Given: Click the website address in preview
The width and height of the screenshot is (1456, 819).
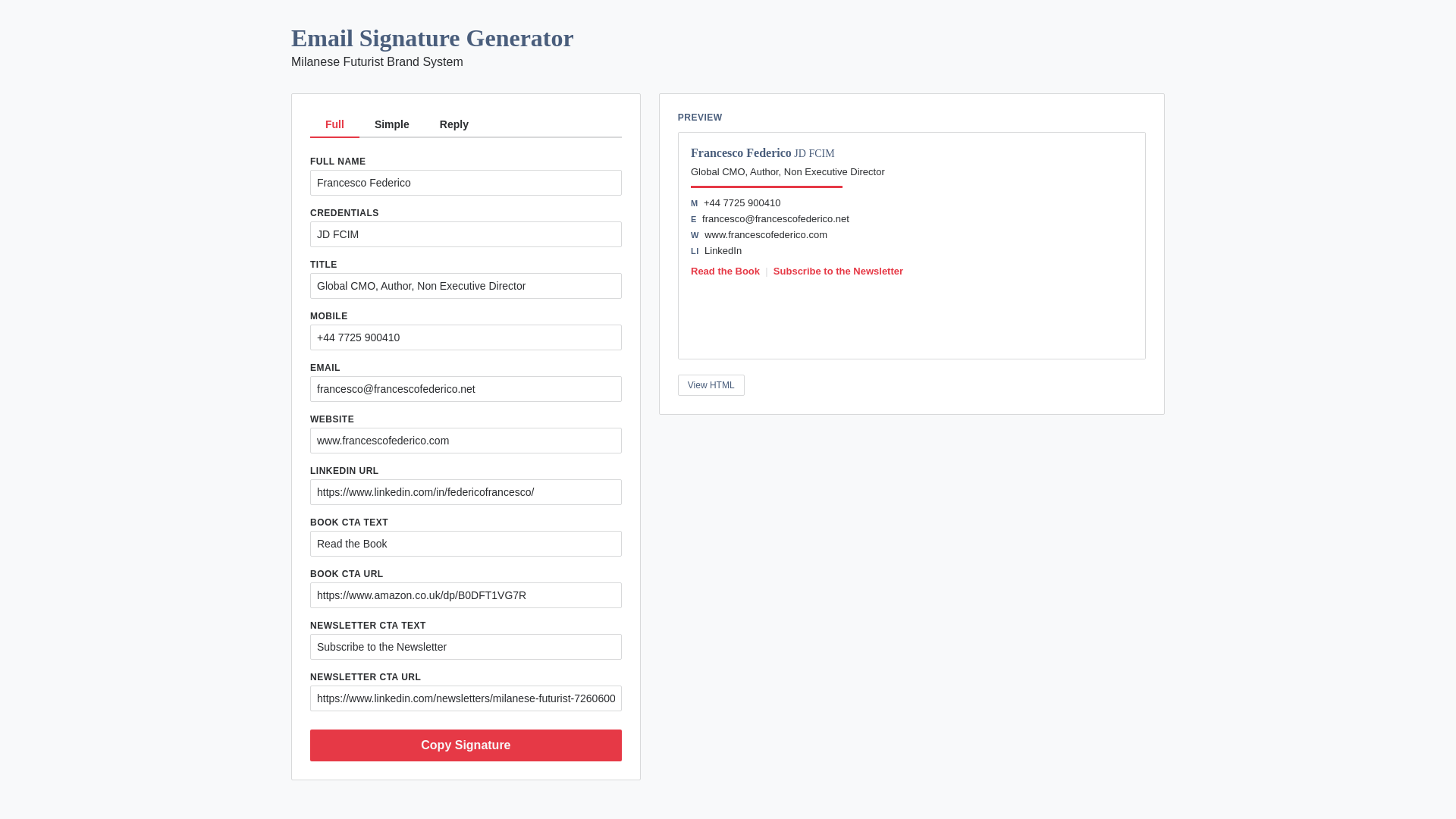Looking at the screenshot, I should [765, 235].
